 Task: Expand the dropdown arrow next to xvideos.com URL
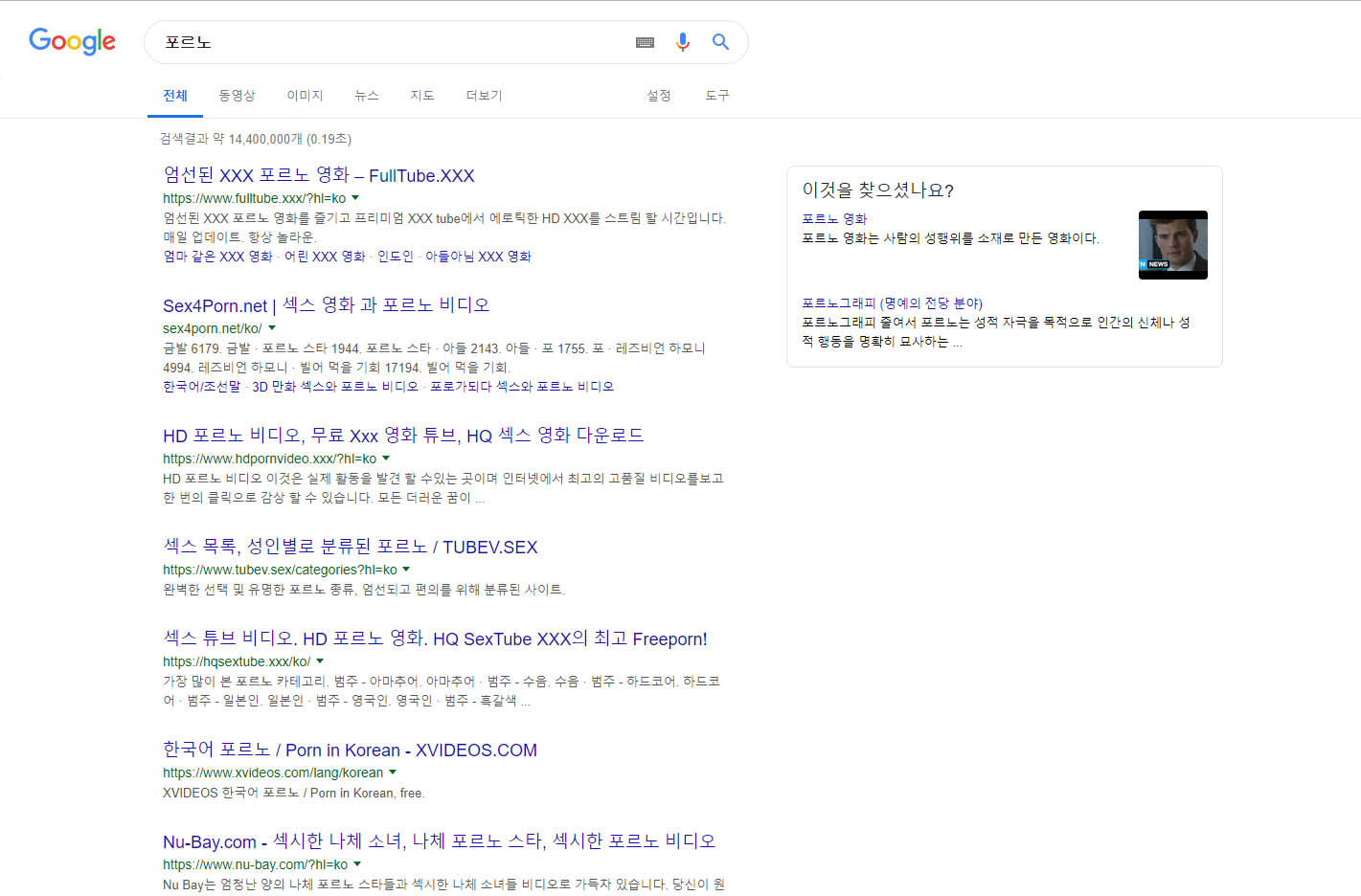[393, 773]
